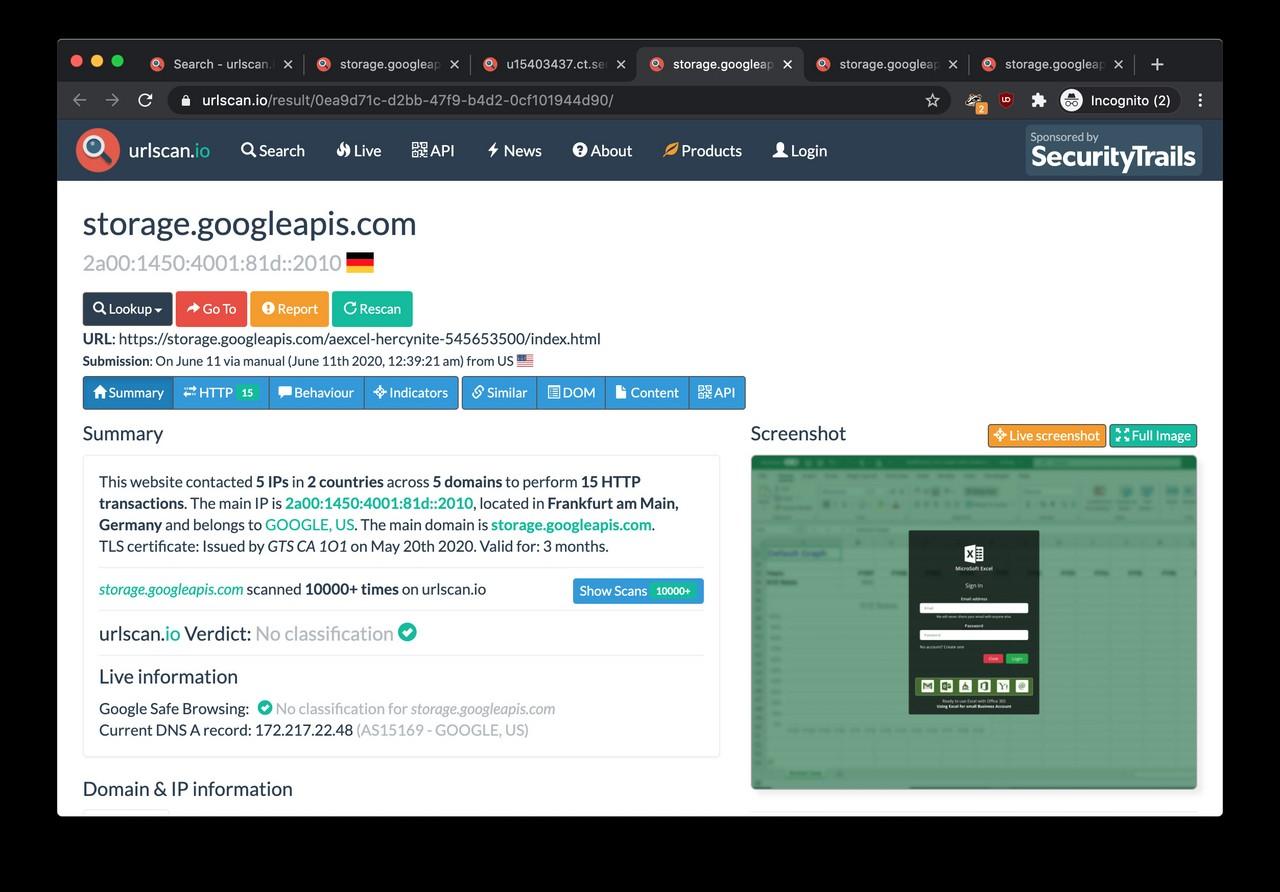Open the page screenshot thumbnail

(x=973, y=621)
